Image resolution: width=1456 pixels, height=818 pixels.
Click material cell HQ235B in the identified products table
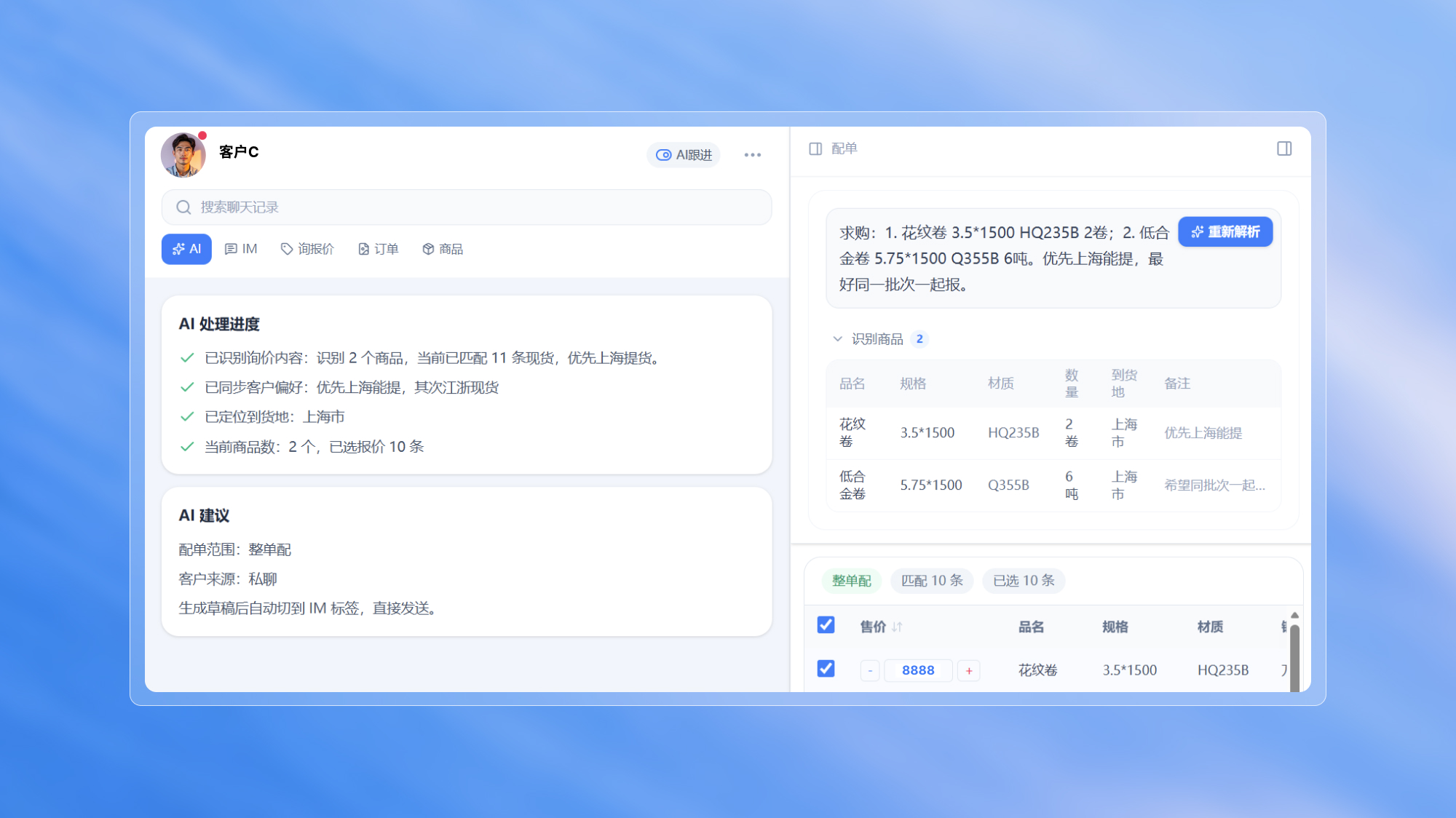click(x=1013, y=433)
